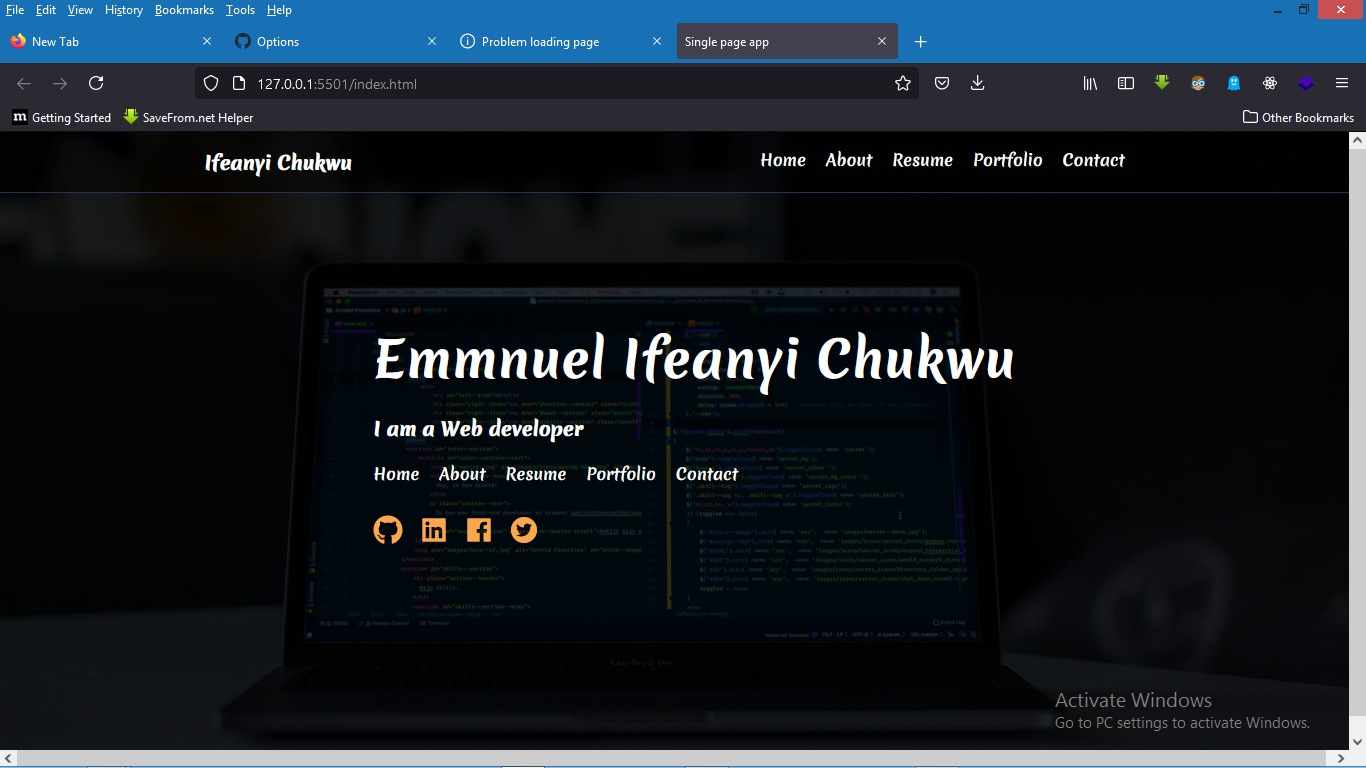Open the Other Bookmarks folder
The image size is (1366, 768).
[x=1298, y=117]
